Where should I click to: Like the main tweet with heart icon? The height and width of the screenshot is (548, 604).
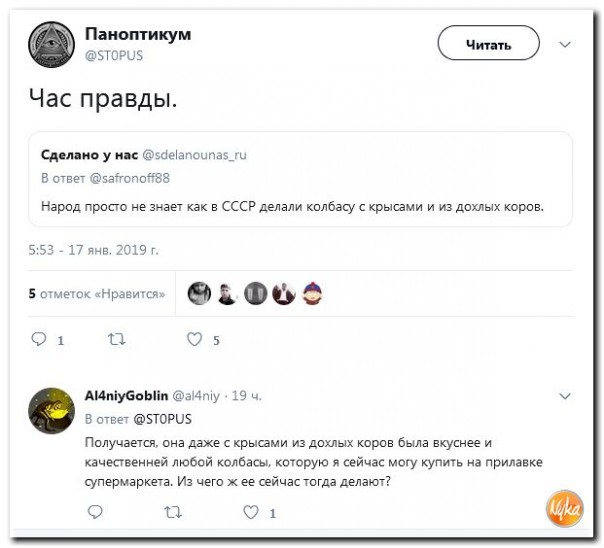point(195,339)
